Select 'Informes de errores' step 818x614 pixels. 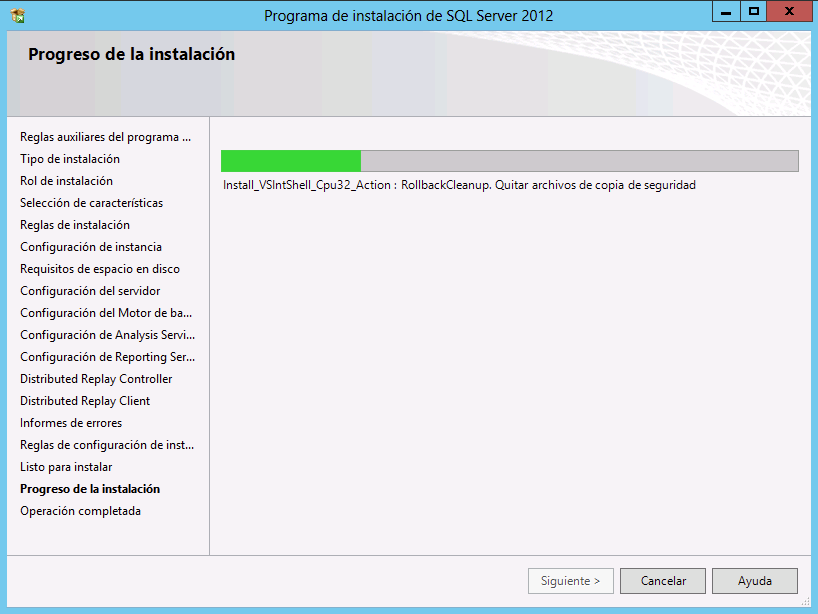(71, 423)
